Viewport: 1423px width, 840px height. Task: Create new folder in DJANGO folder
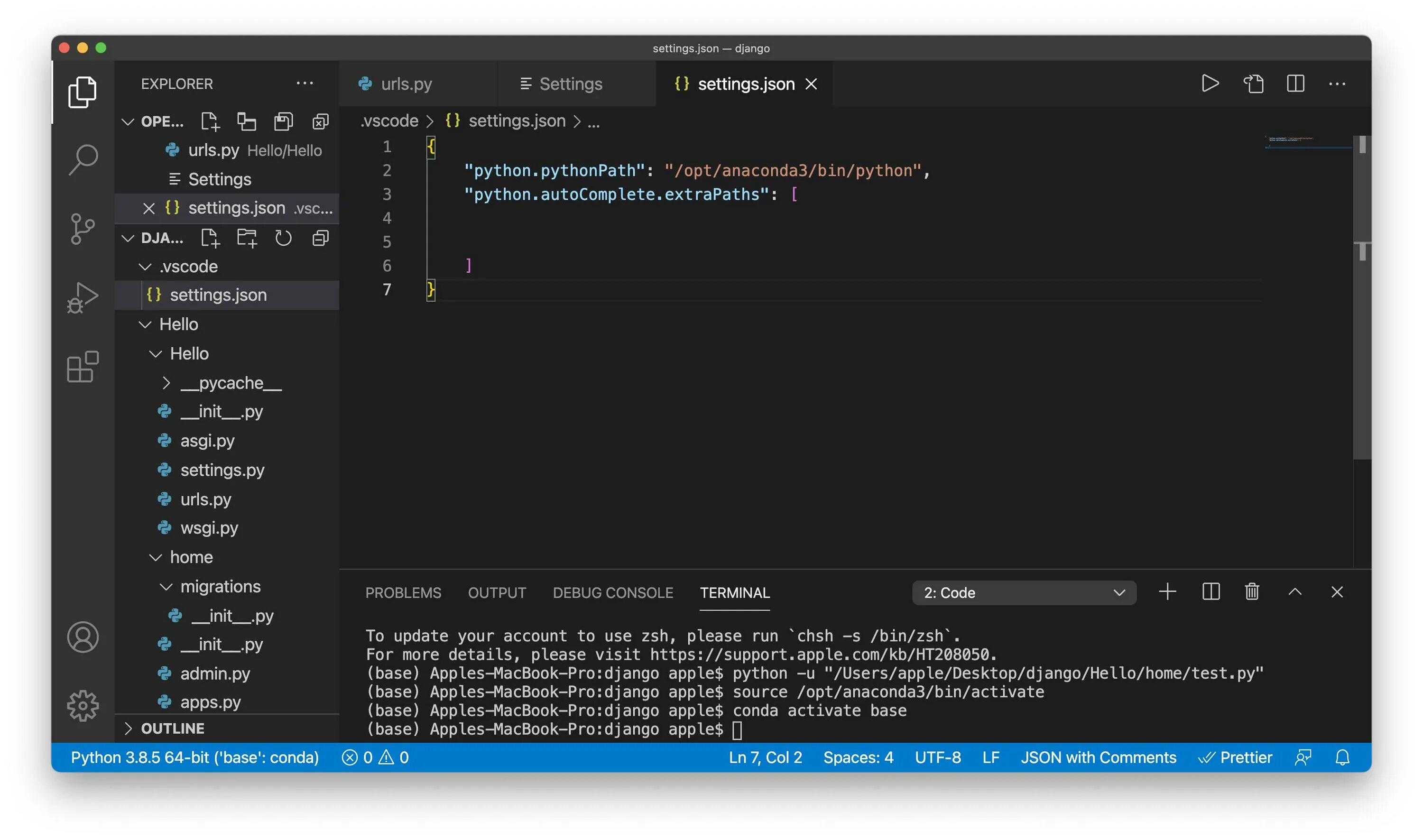(x=246, y=238)
